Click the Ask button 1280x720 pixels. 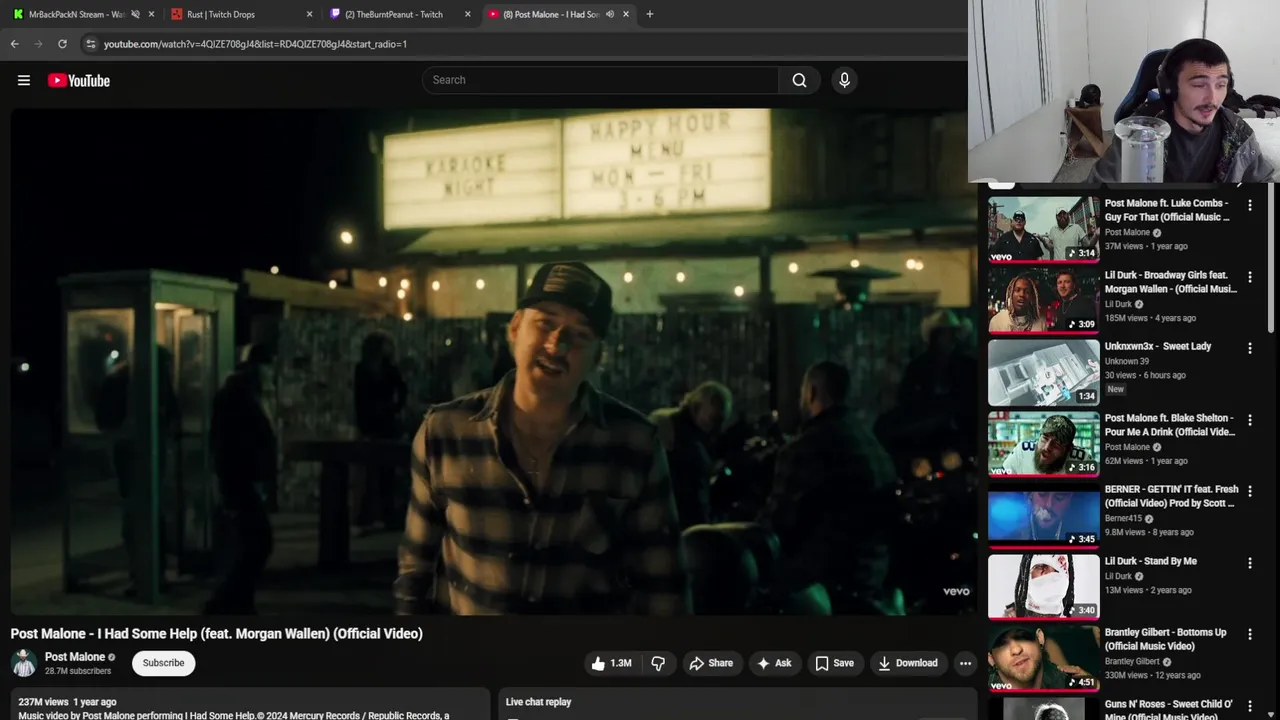coord(774,663)
